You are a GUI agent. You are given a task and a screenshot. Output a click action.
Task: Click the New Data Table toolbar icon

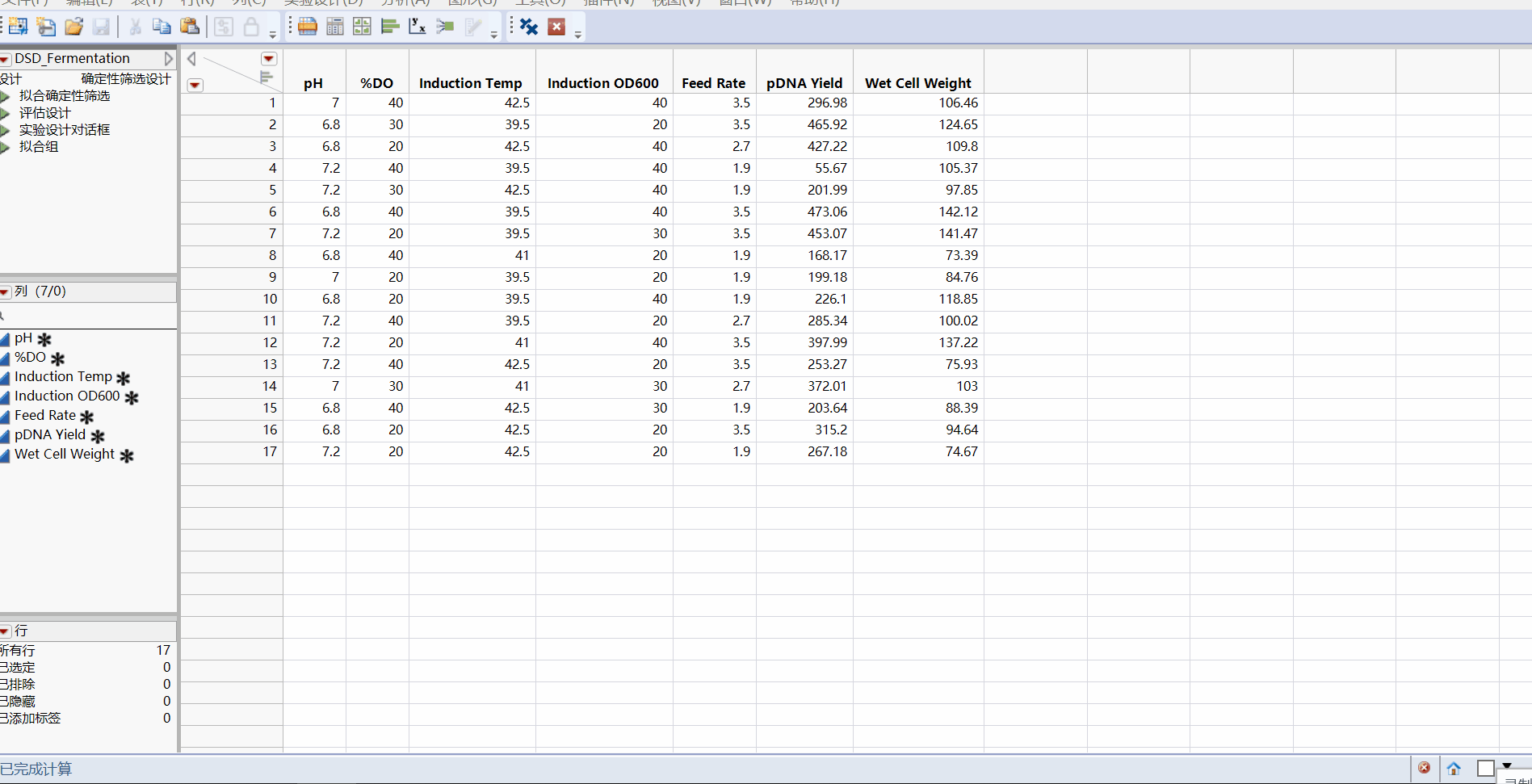[18, 27]
